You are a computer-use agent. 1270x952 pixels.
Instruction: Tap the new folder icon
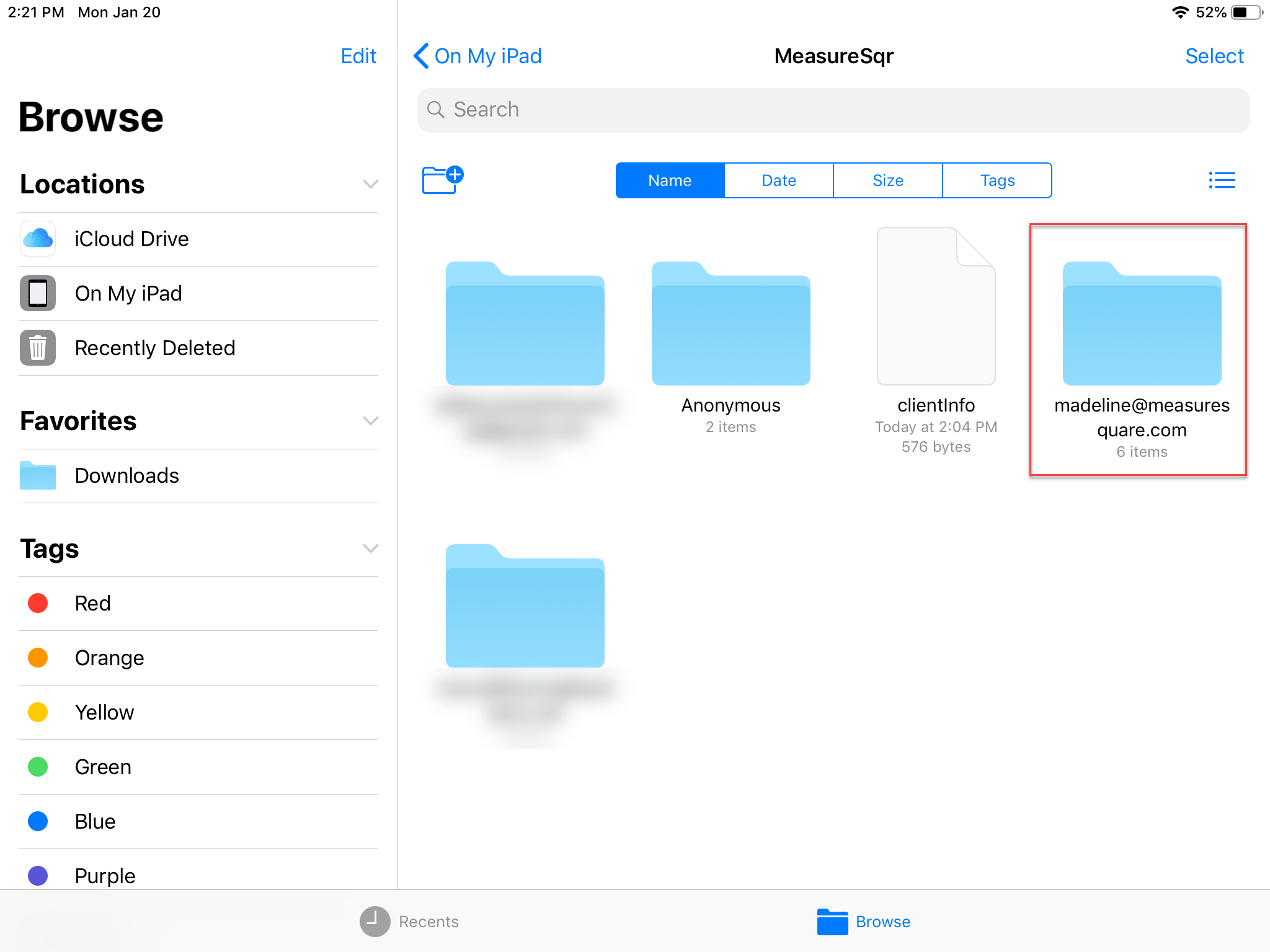442,180
